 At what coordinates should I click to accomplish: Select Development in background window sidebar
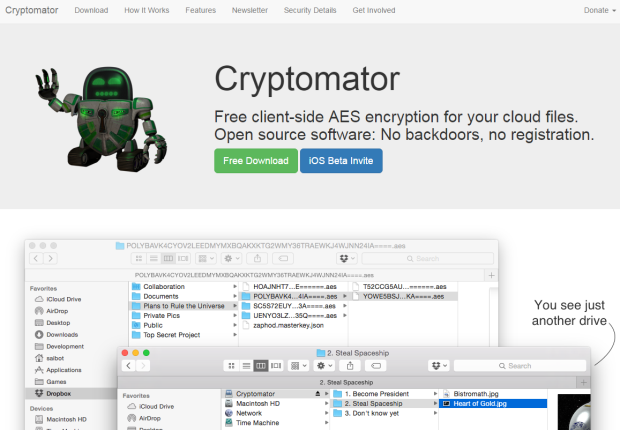[x=59, y=347]
